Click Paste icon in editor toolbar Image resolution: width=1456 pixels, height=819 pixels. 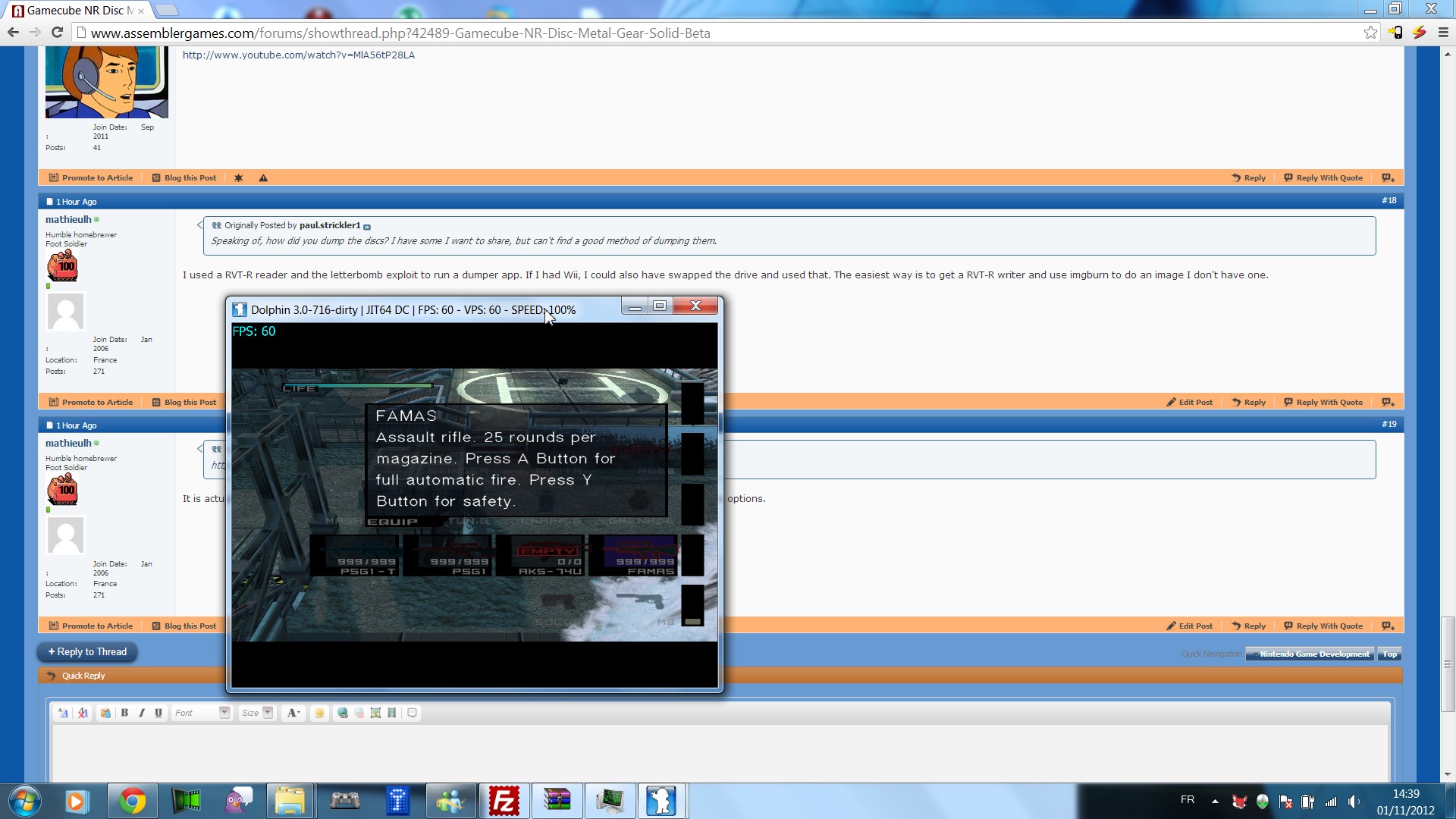pyautogui.click(x=105, y=713)
